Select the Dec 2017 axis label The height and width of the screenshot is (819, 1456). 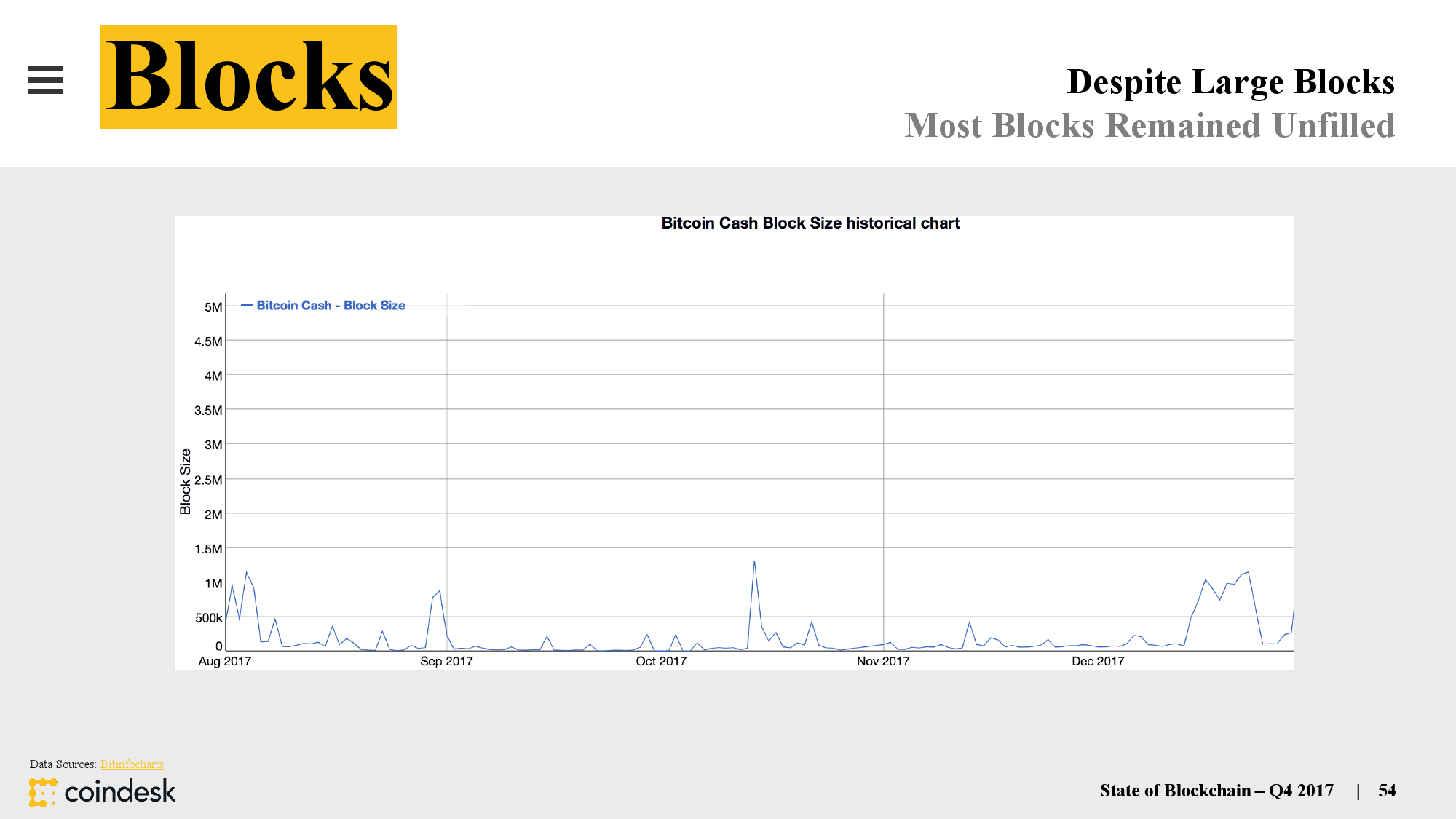(1097, 661)
